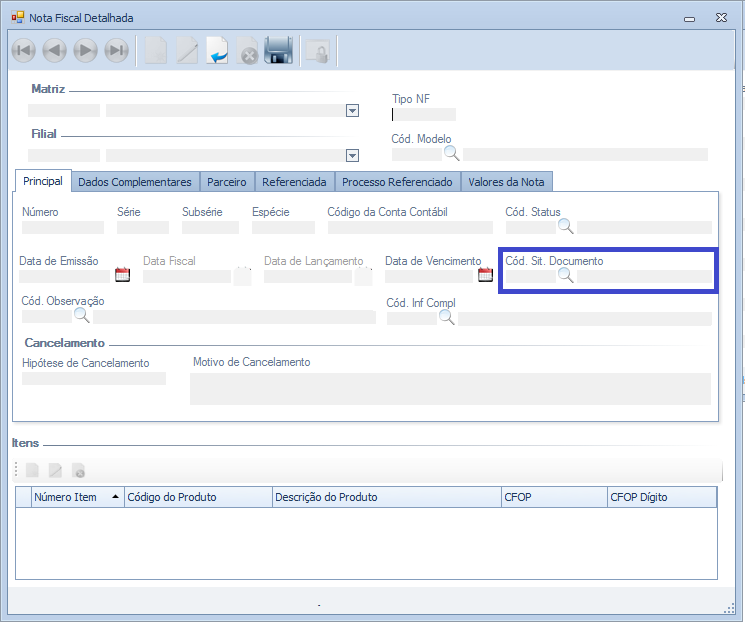Go to the last record

pos(117,51)
